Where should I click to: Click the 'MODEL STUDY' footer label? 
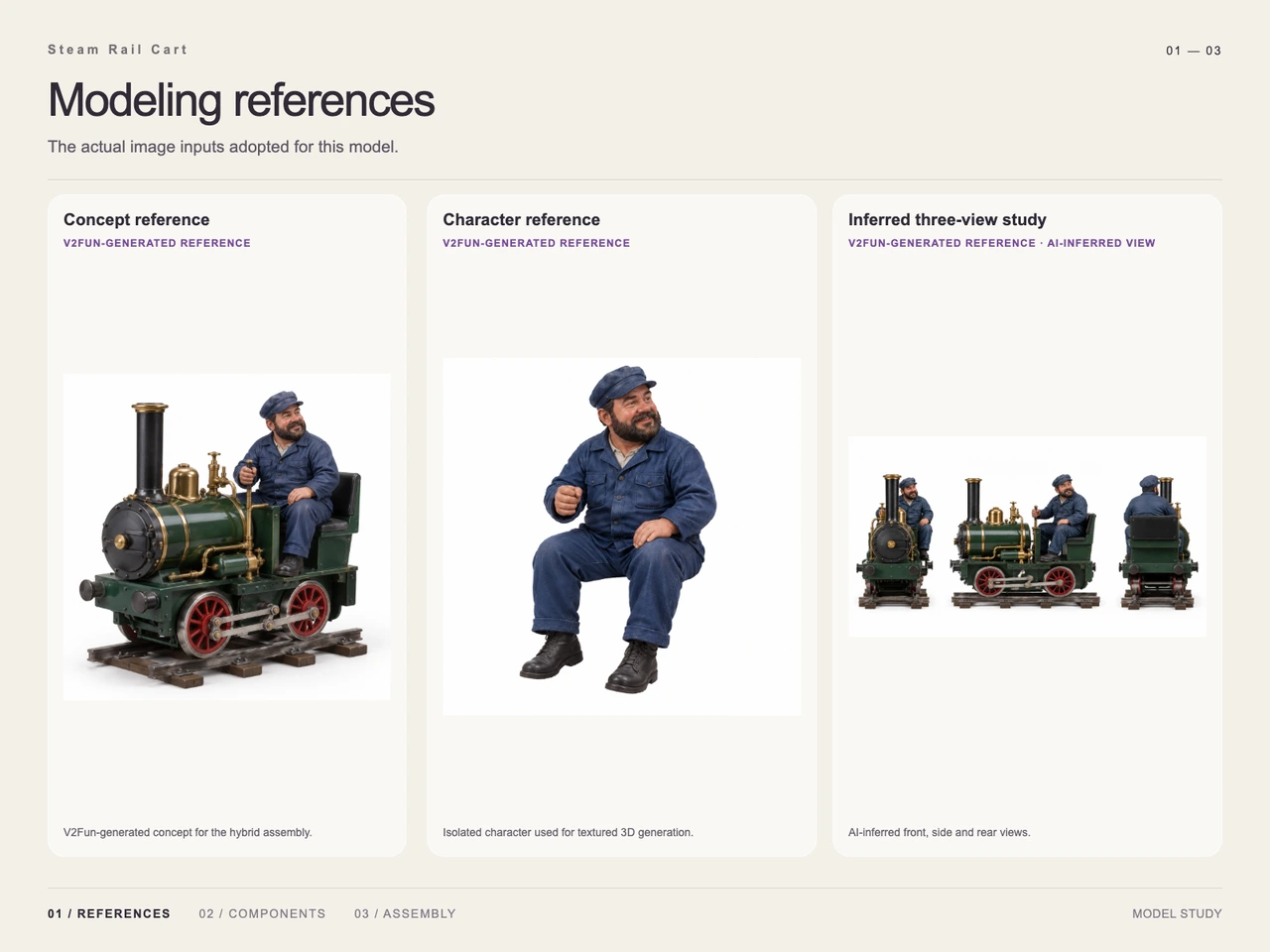click(1177, 913)
